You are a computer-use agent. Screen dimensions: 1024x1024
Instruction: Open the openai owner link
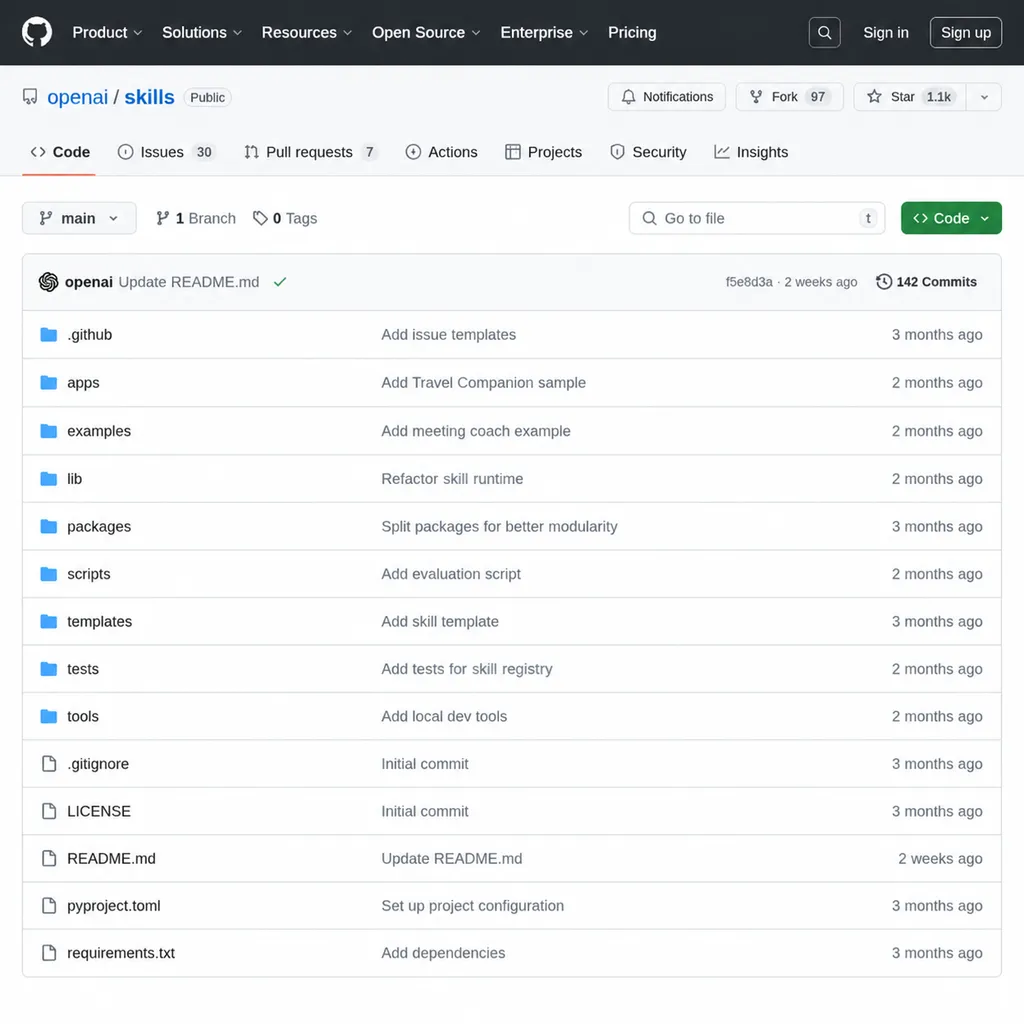point(77,97)
